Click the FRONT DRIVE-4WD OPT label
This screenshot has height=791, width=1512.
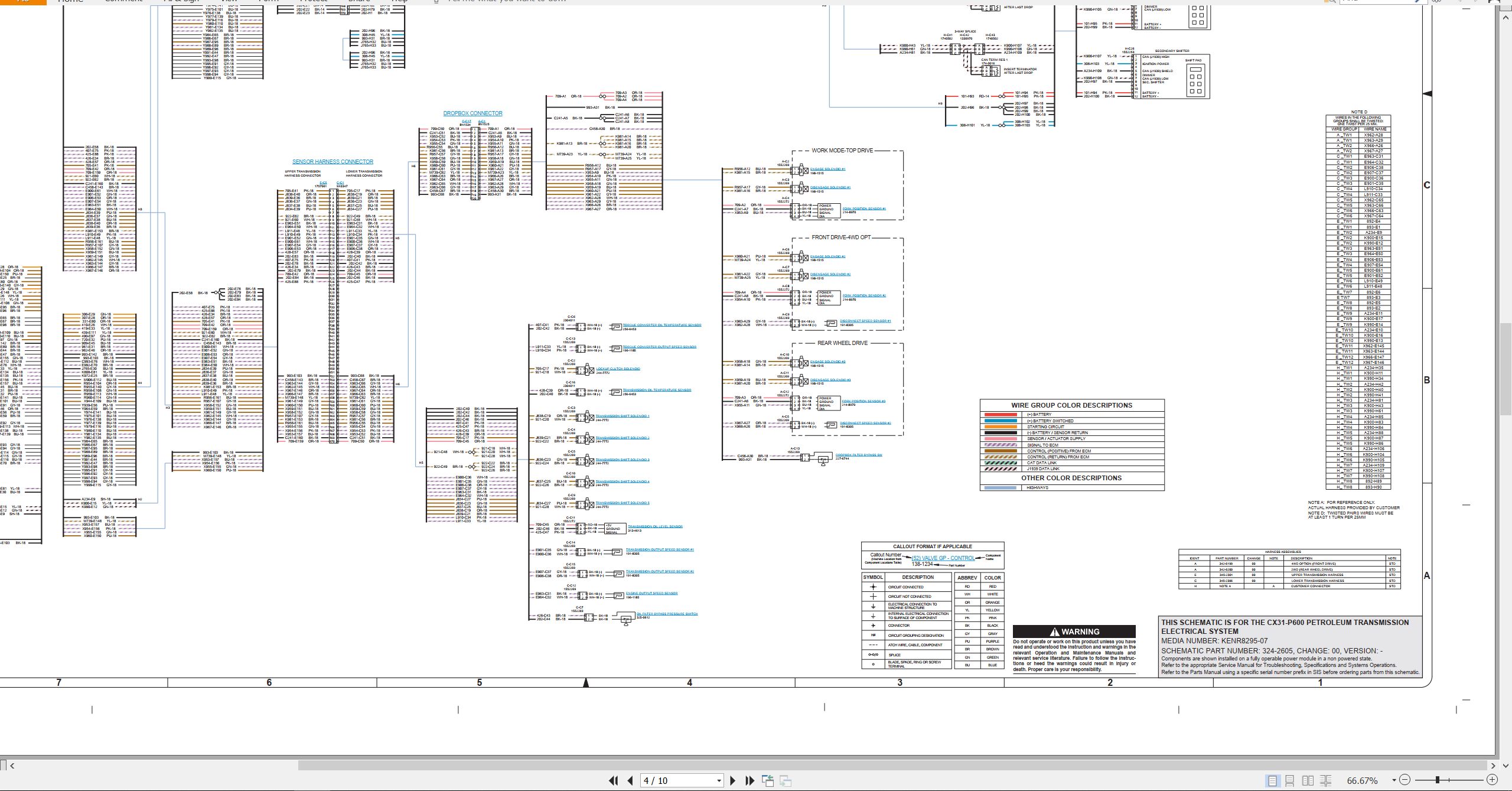coord(841,237)
